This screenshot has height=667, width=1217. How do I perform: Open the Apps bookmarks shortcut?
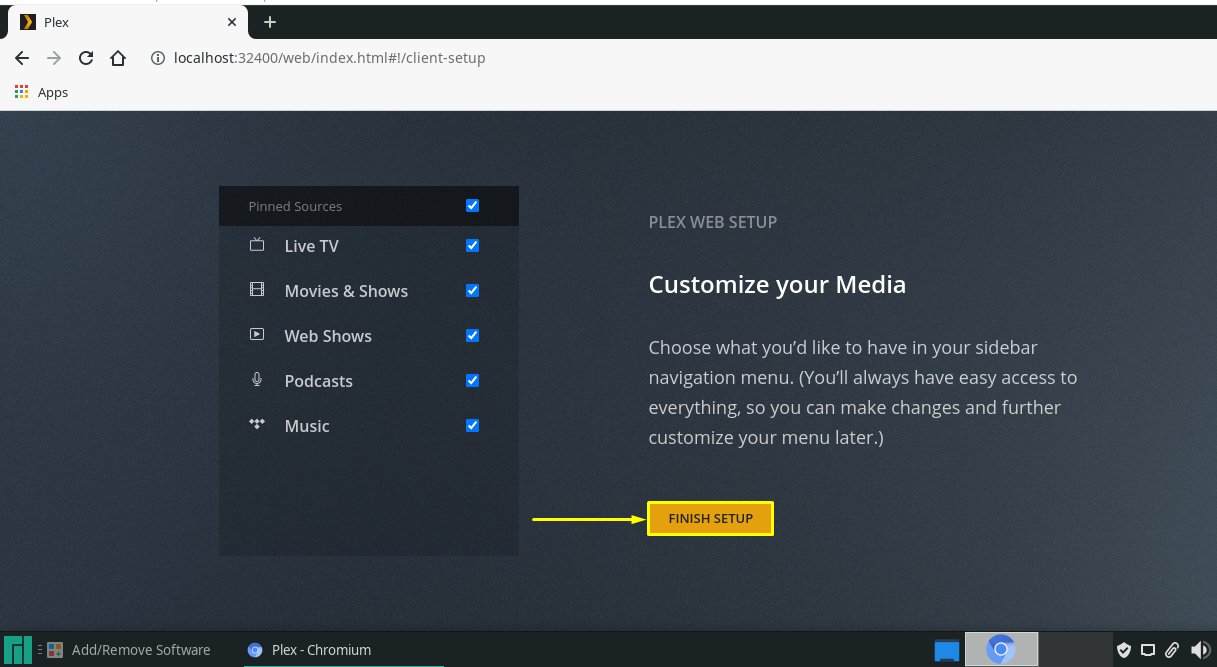coord(41,92)
